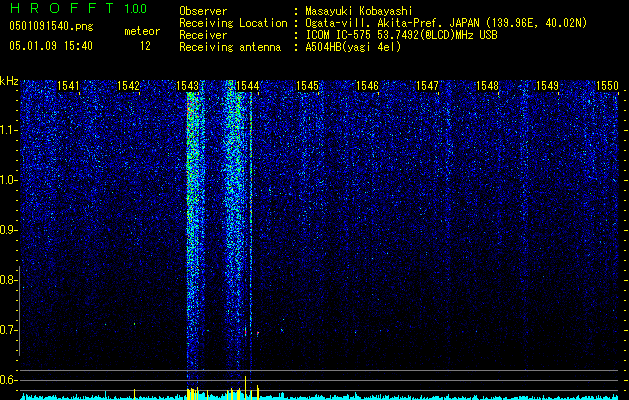Click the kHz axis unit label
Viewport: 629px width, 400px height.
(9, 81)
